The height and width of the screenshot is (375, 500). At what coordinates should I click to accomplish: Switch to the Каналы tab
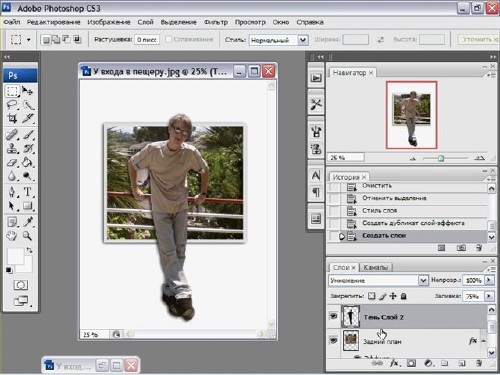(376, 267)
